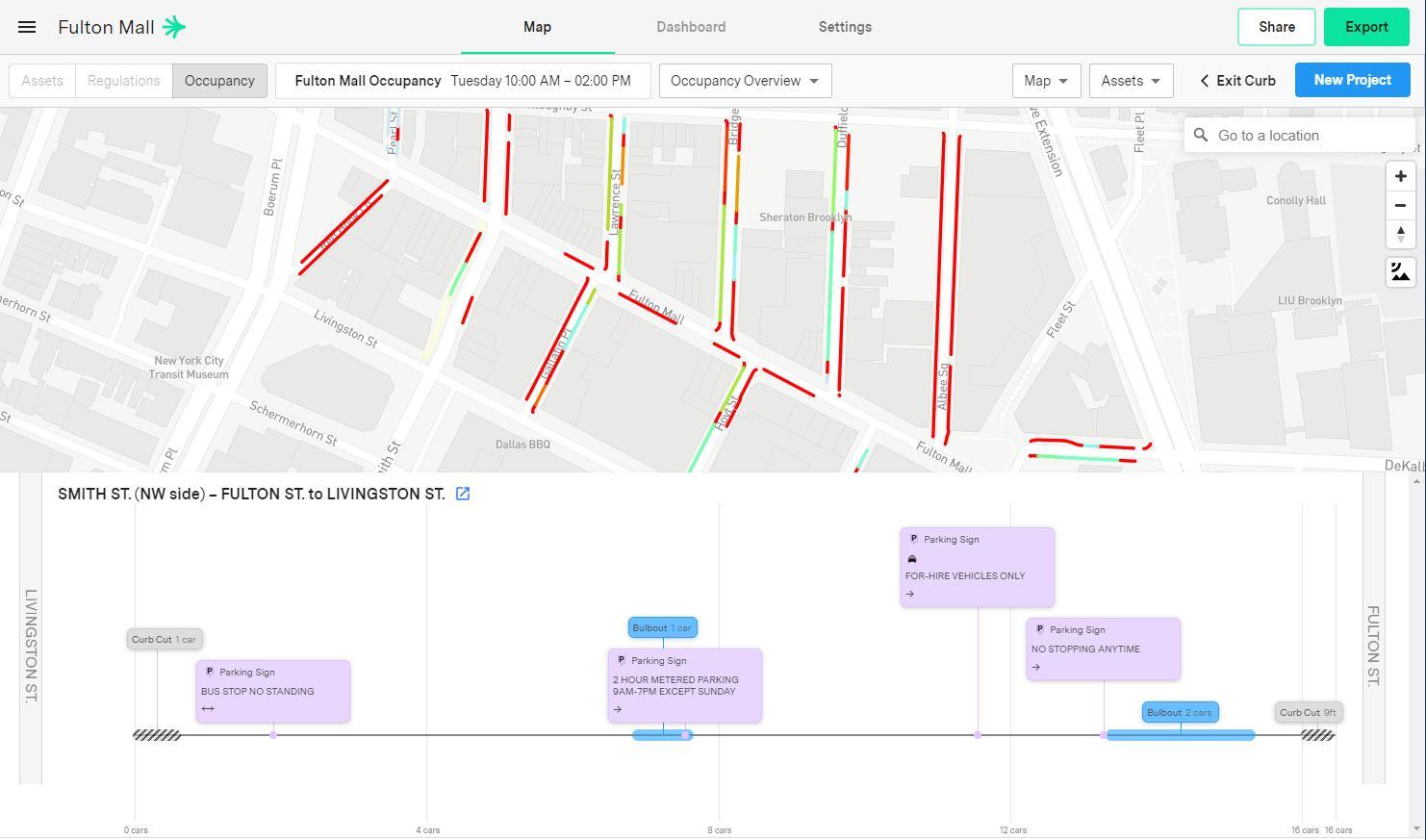Image resolution: width=1426 pixels, height=840 pixels.
Task: Click the zoom in plus icon
Action: pos(1400,176)
